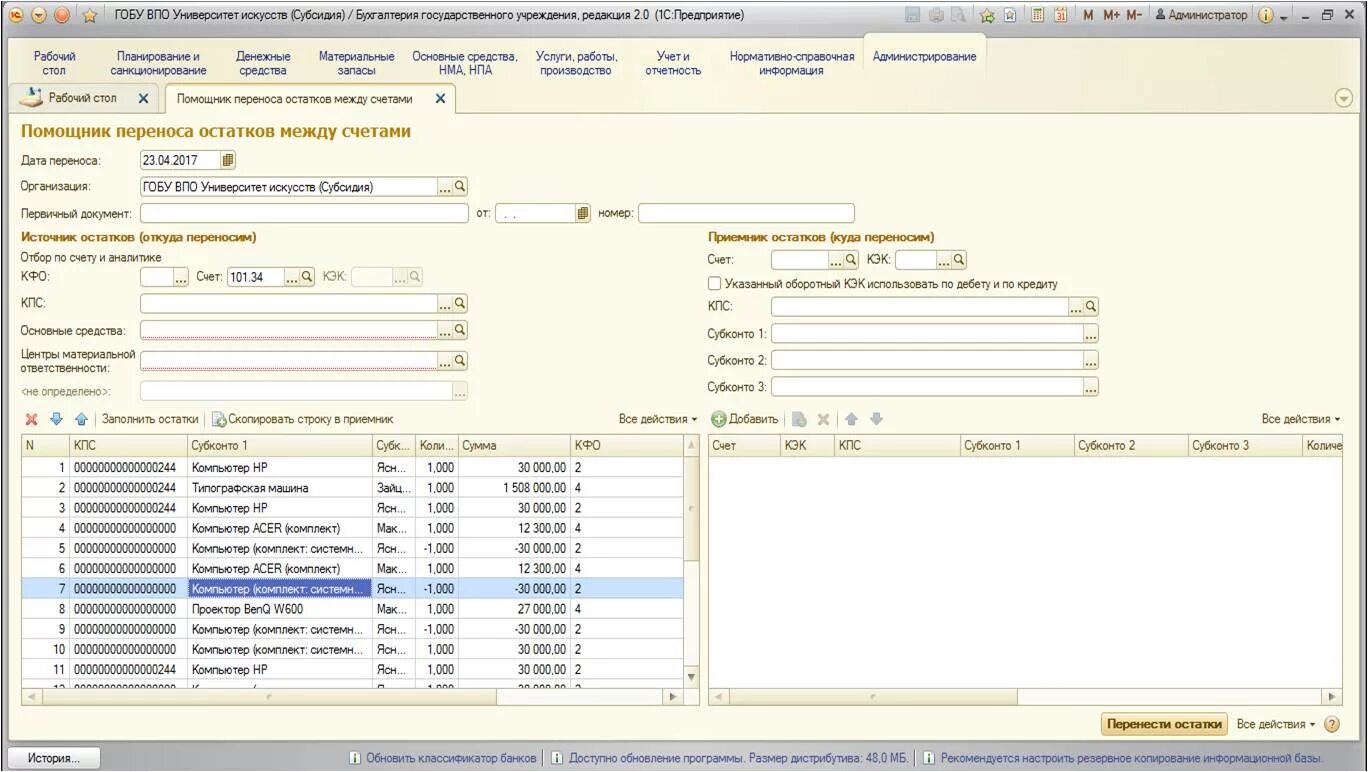Open 'Все действия' next to Перенести остатки

[1276, 724]
